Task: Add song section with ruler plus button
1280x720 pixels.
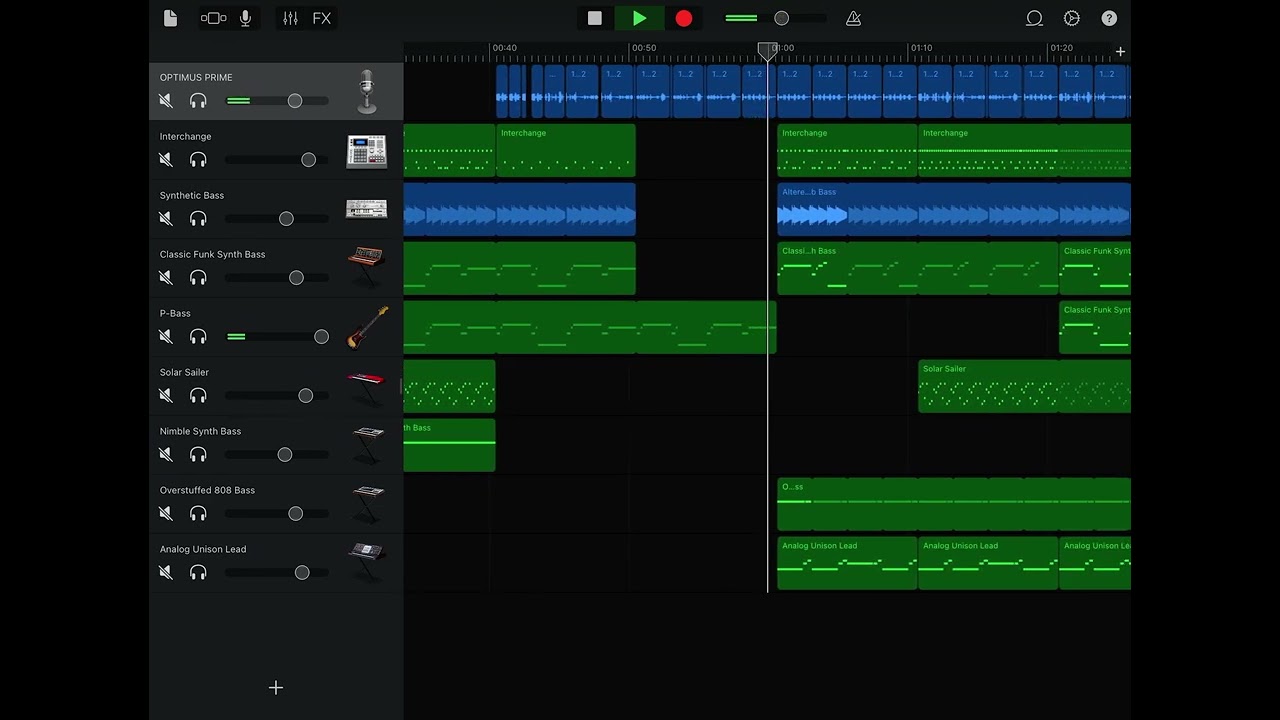Action: tap(1120, 51)
